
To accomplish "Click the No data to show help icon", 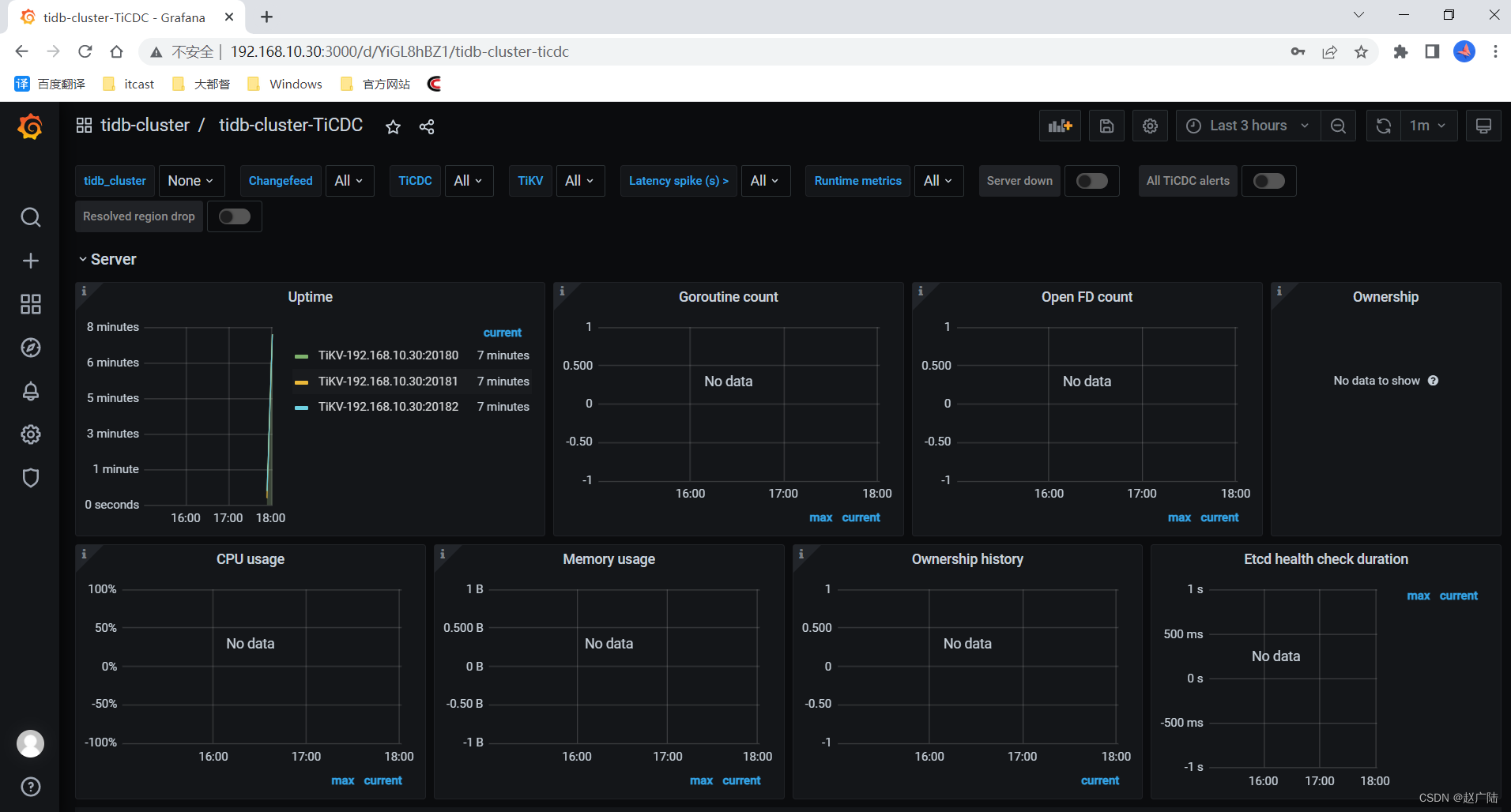I will click(1433, 381).
